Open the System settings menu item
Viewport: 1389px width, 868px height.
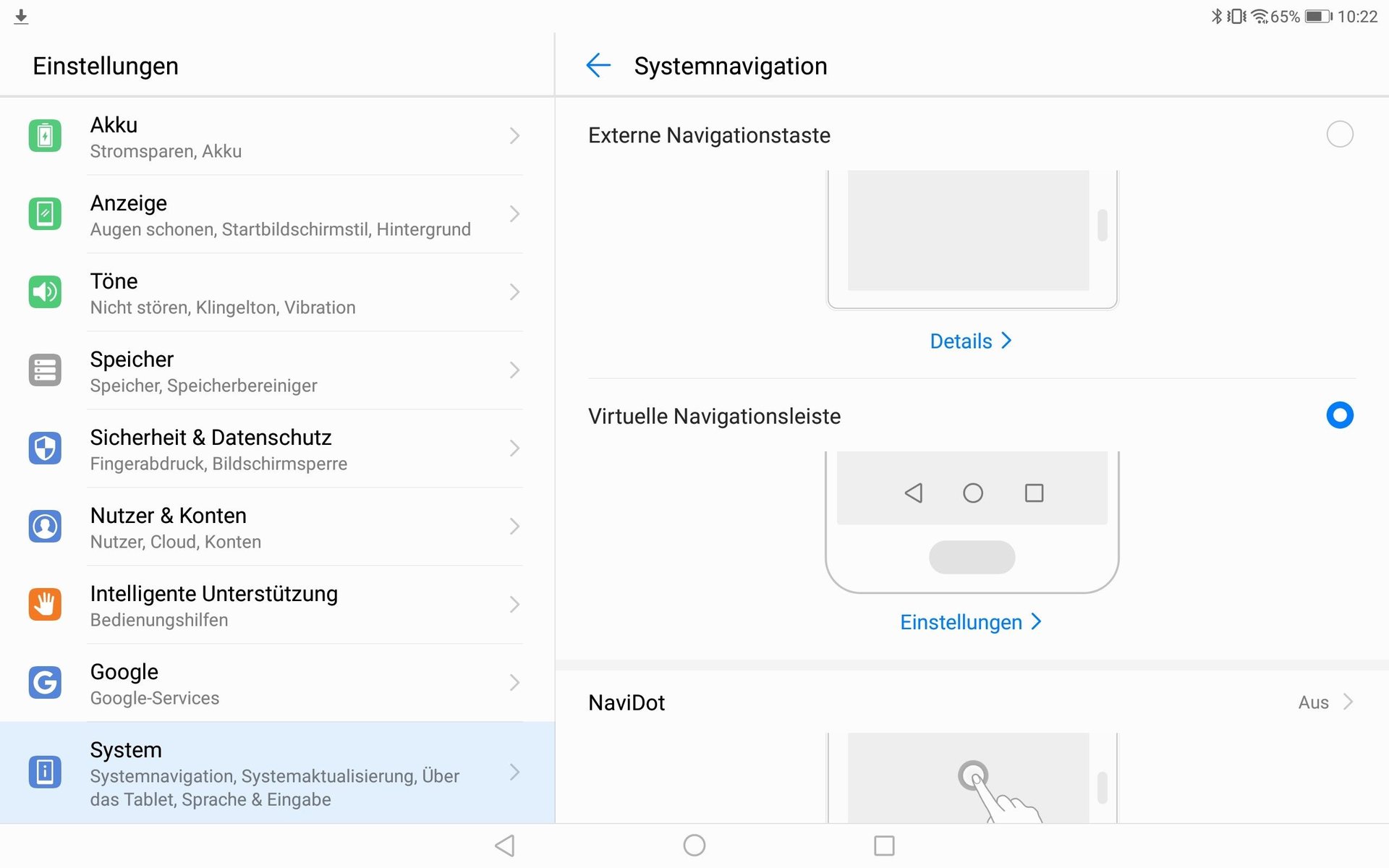(277, 773)
